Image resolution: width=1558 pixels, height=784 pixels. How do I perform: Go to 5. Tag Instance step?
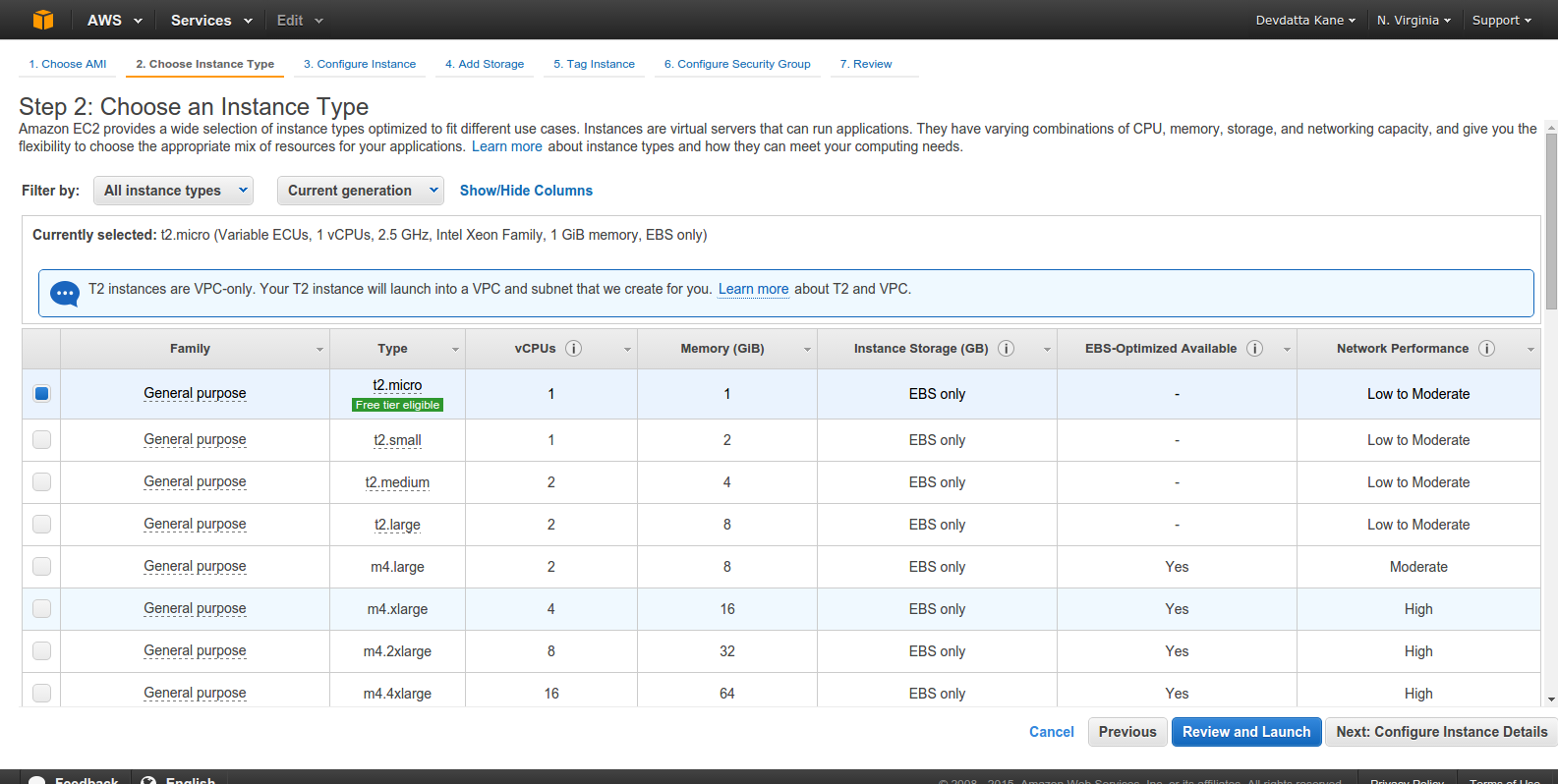[594, 64]
